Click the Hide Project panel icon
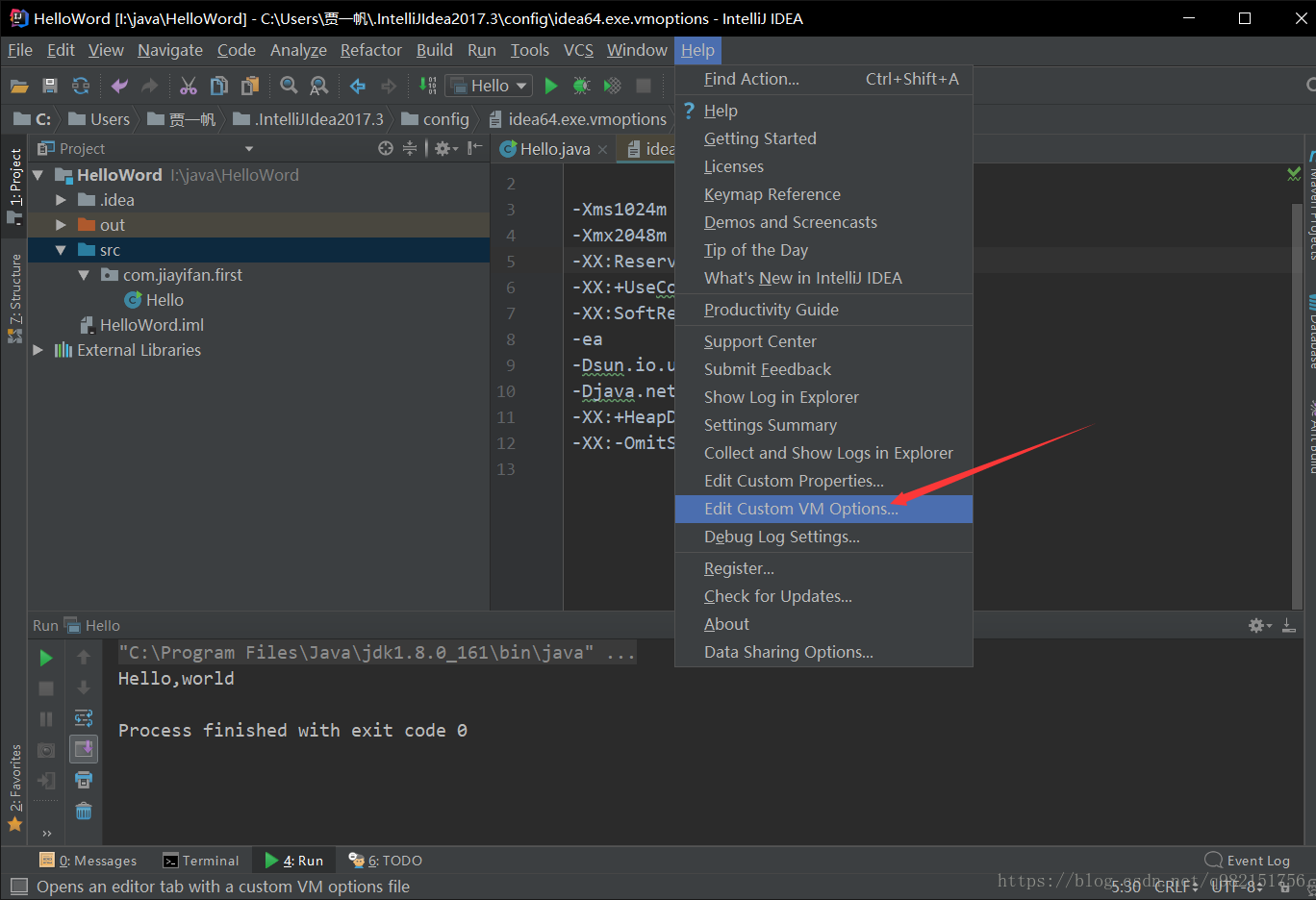The height and width of the screenshot is (900, 1316). tap(475, 148)
